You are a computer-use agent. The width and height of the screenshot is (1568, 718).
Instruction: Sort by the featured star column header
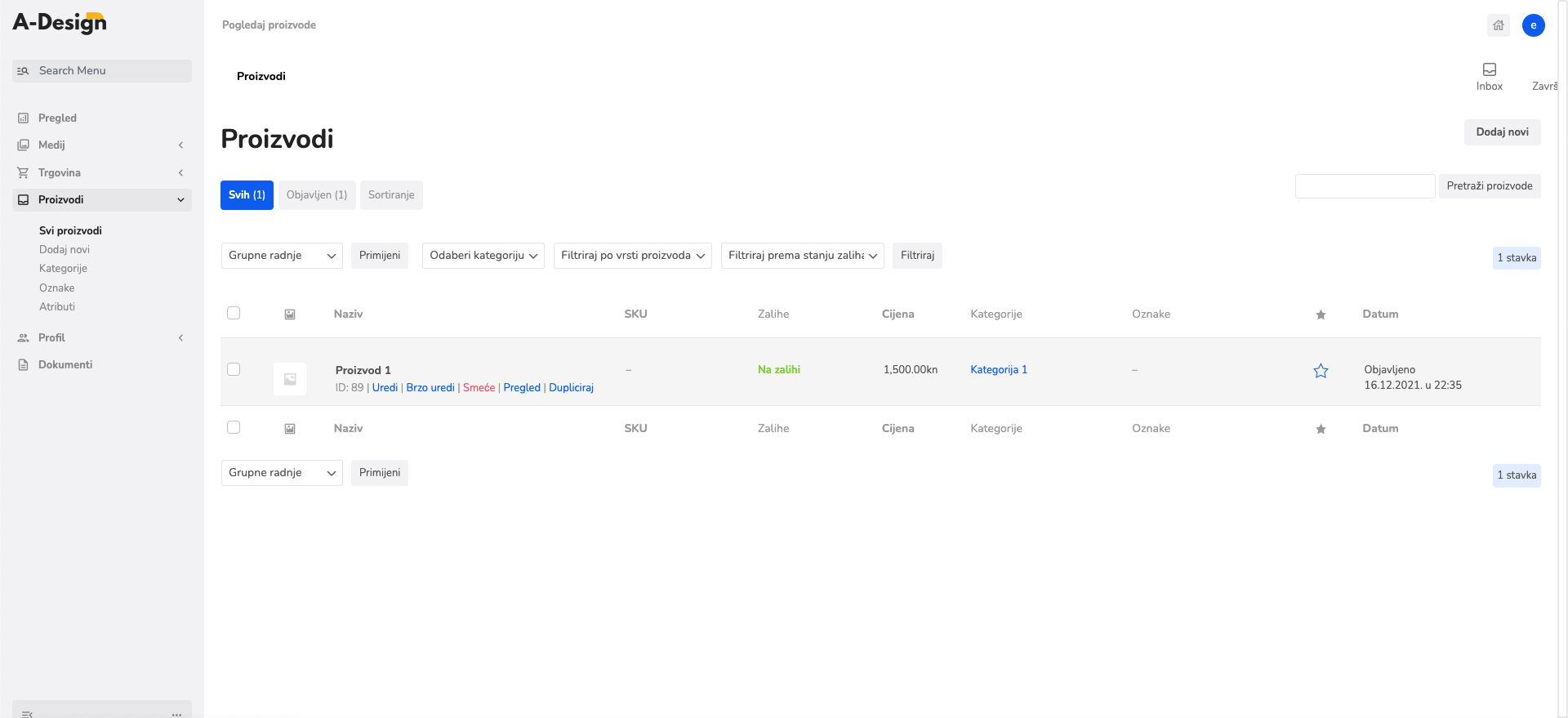click(x=1321, y=314)
